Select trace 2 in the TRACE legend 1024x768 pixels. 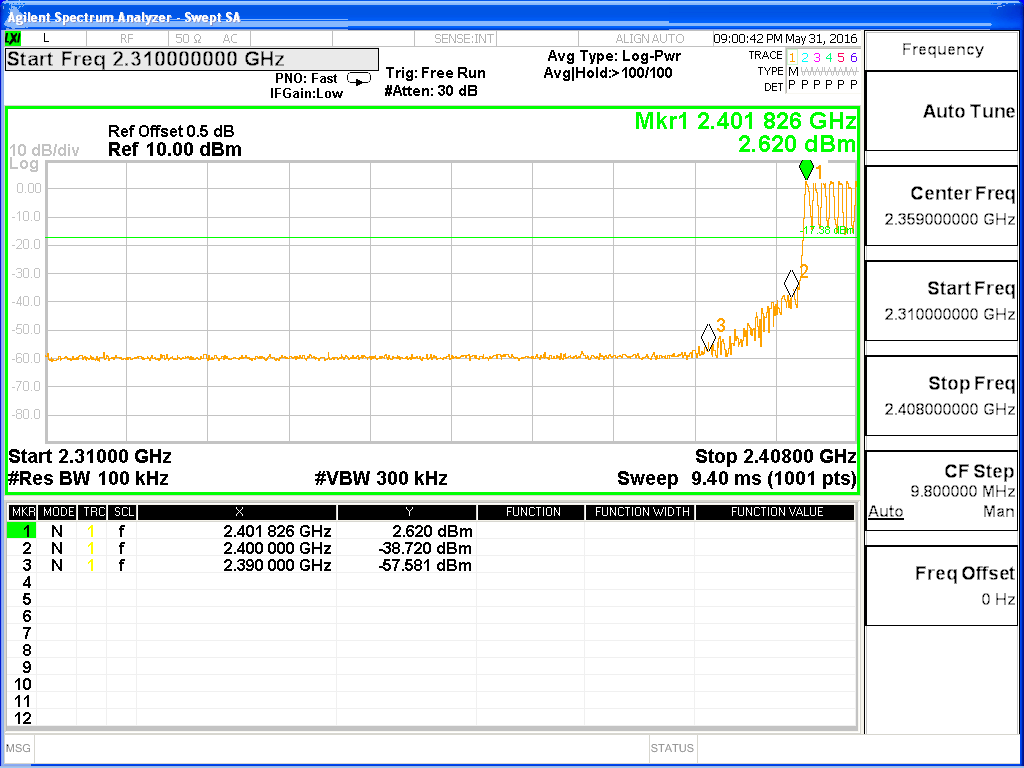pyautogui.click(x=805, y=57)
